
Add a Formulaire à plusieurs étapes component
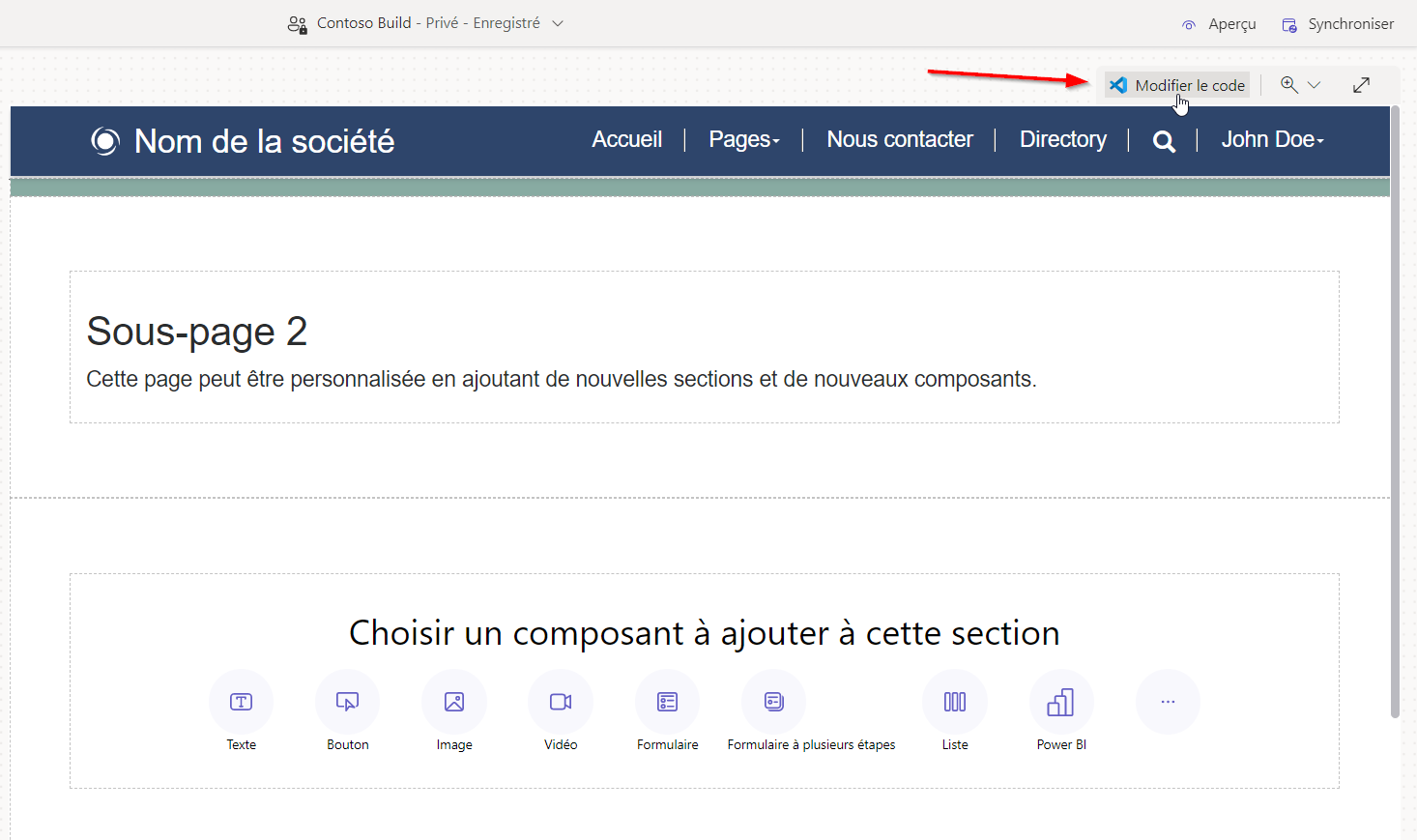[x=774, y=702]
